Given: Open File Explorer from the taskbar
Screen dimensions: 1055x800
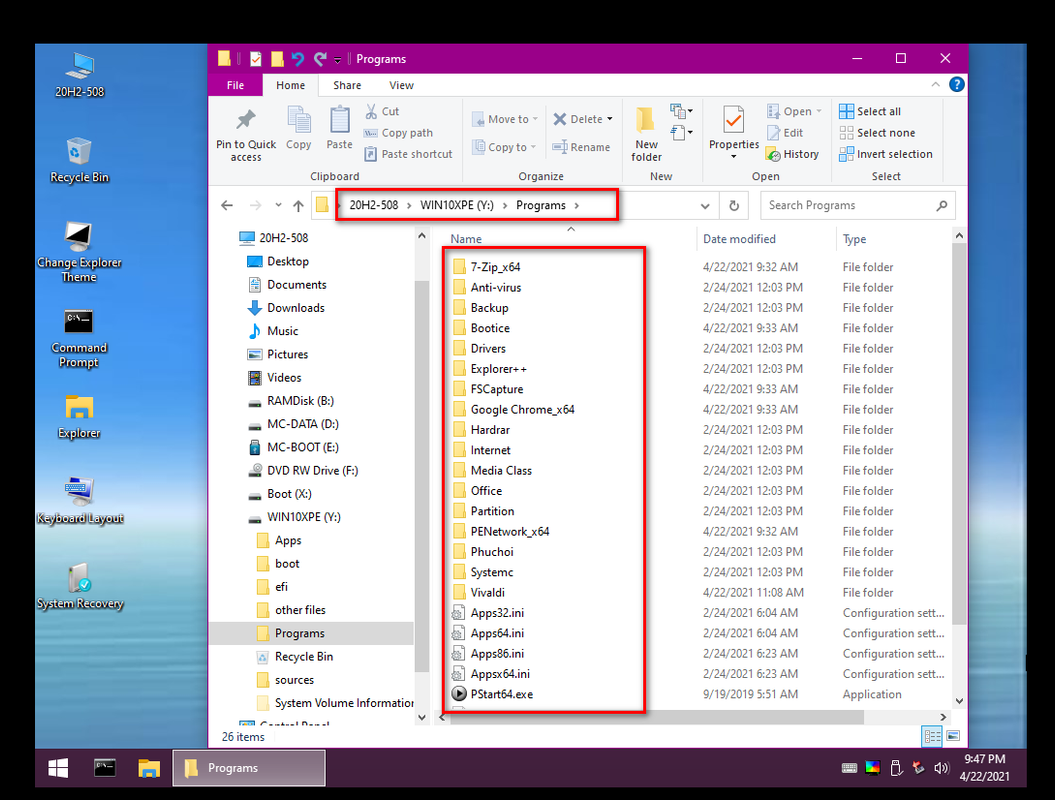Looking at the screenshot, I should [x=149, y=768].
